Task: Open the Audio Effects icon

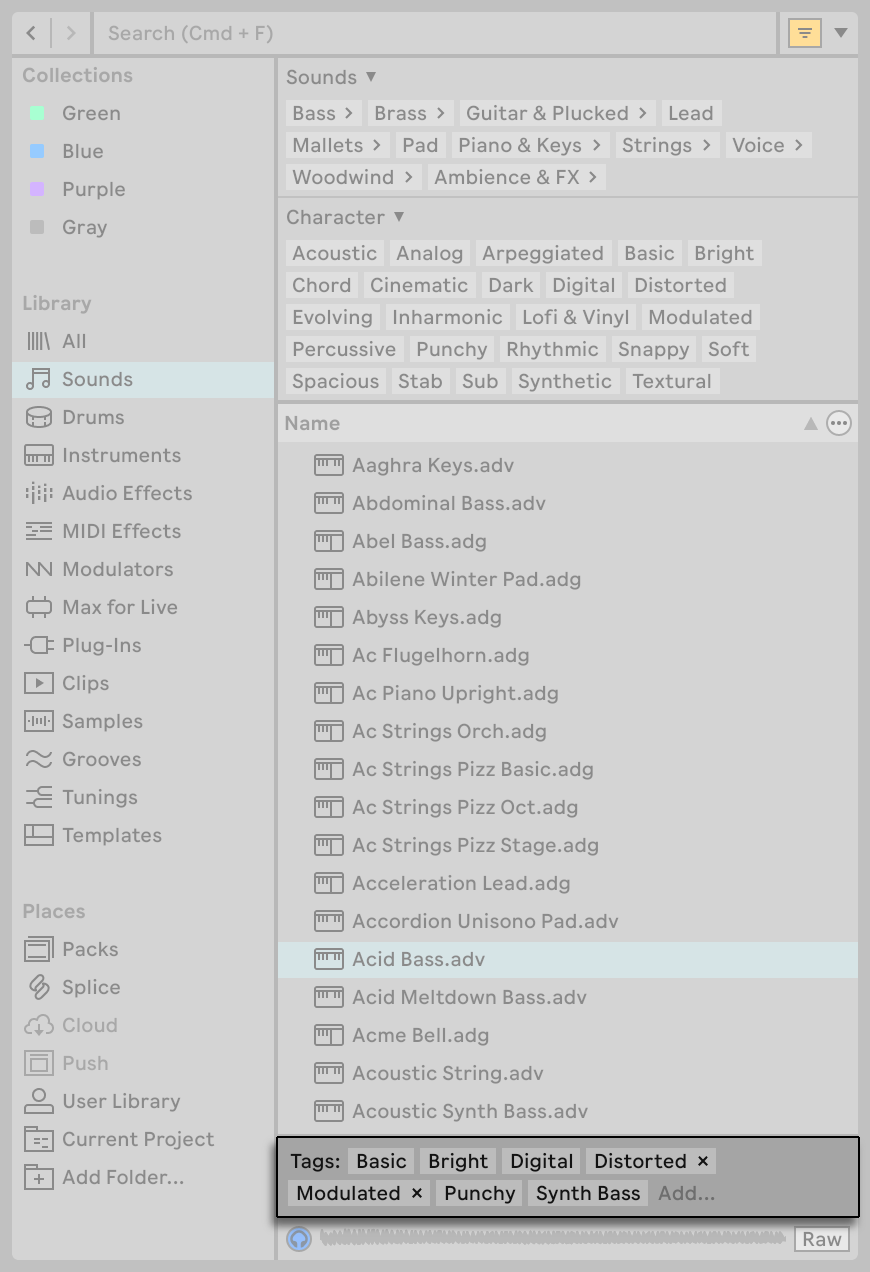Action: point(38,493)
